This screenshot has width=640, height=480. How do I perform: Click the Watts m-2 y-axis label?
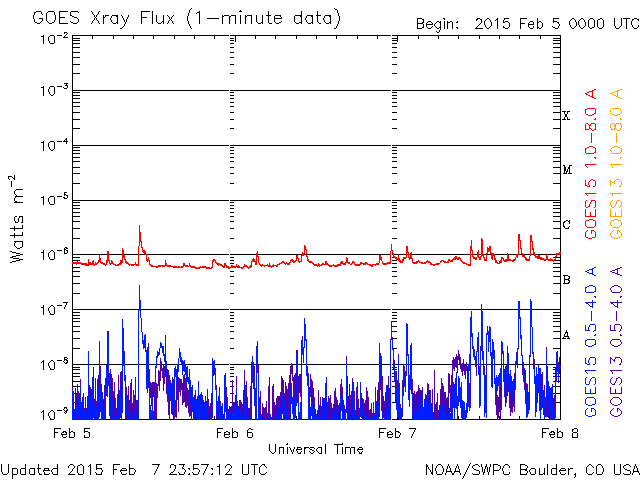click(x=18, y=218)
